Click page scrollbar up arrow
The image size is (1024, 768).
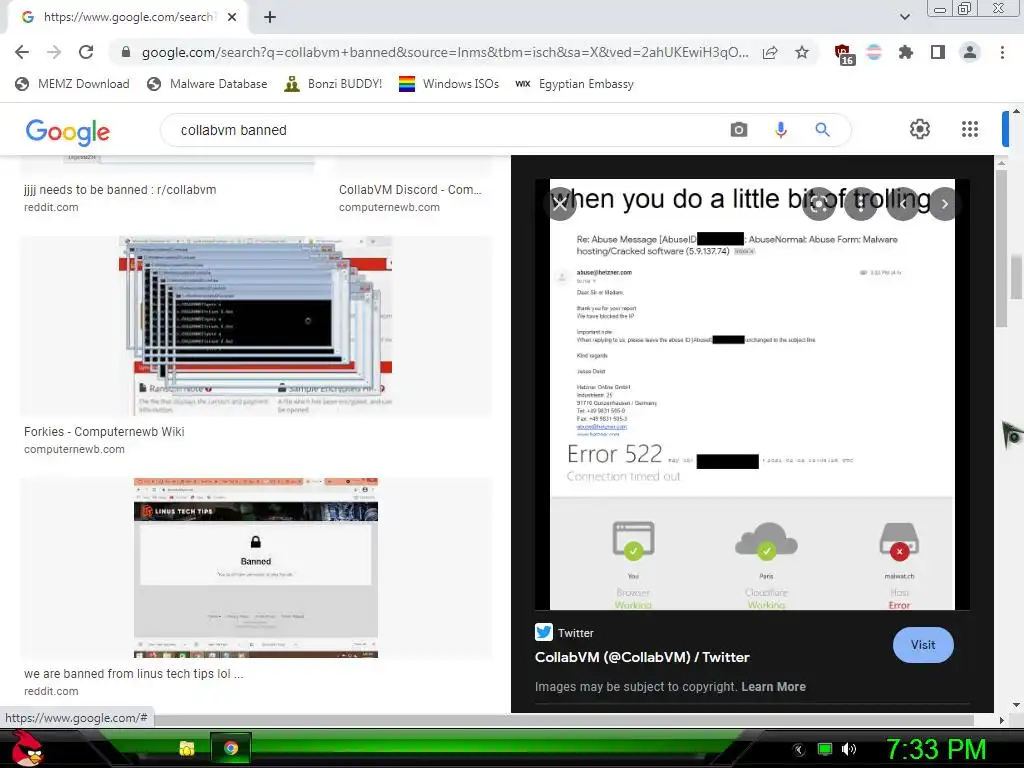(1017, 111)
